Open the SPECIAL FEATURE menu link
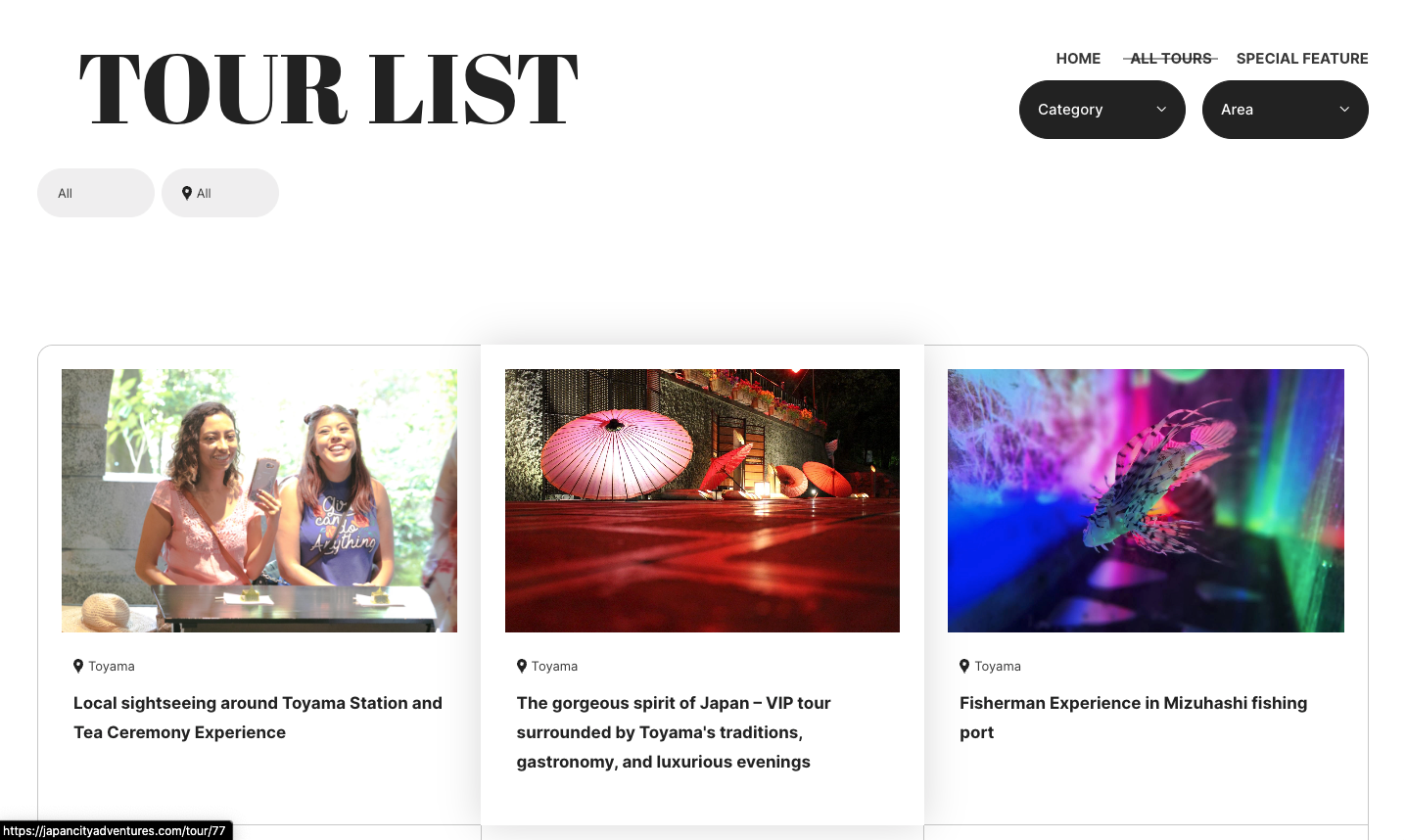This screenshot has height=840, width=1406. click(x=1302, y=59)
